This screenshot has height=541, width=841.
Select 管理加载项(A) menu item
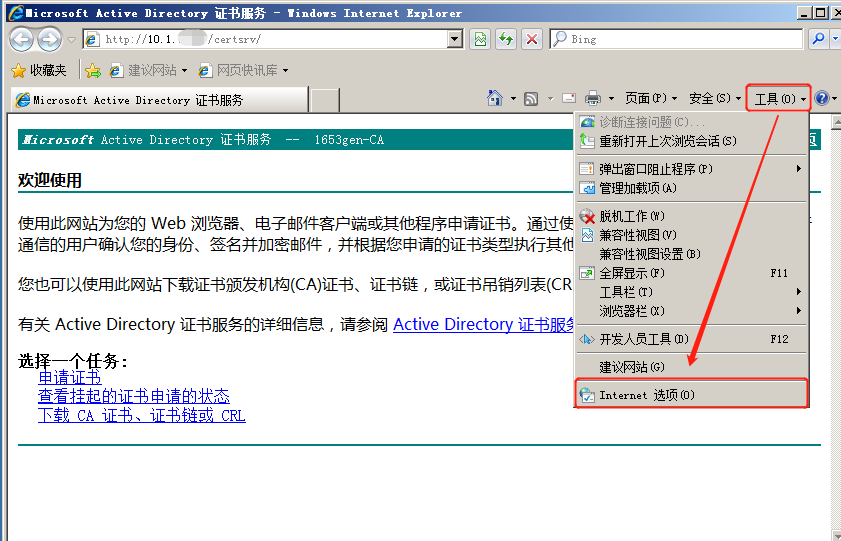(691, 188)
